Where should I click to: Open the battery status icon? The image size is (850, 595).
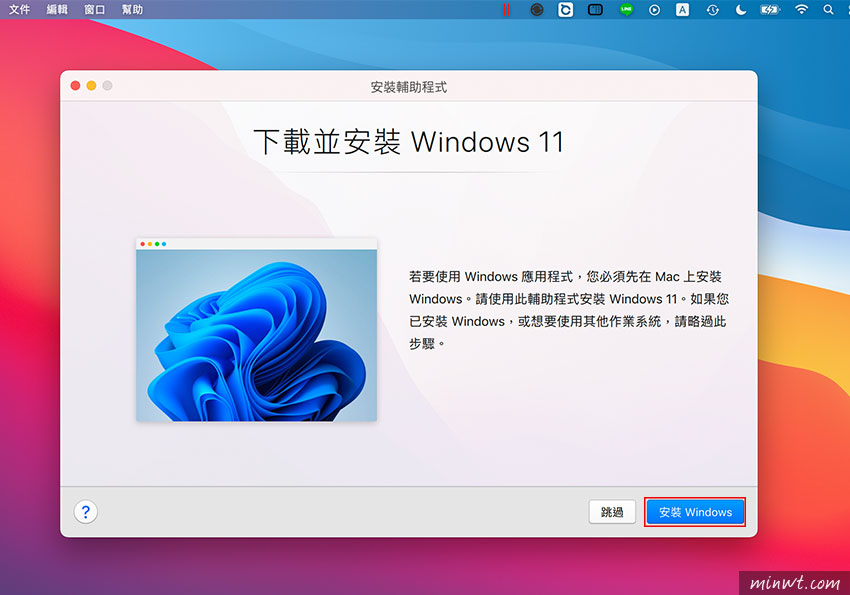770,10
